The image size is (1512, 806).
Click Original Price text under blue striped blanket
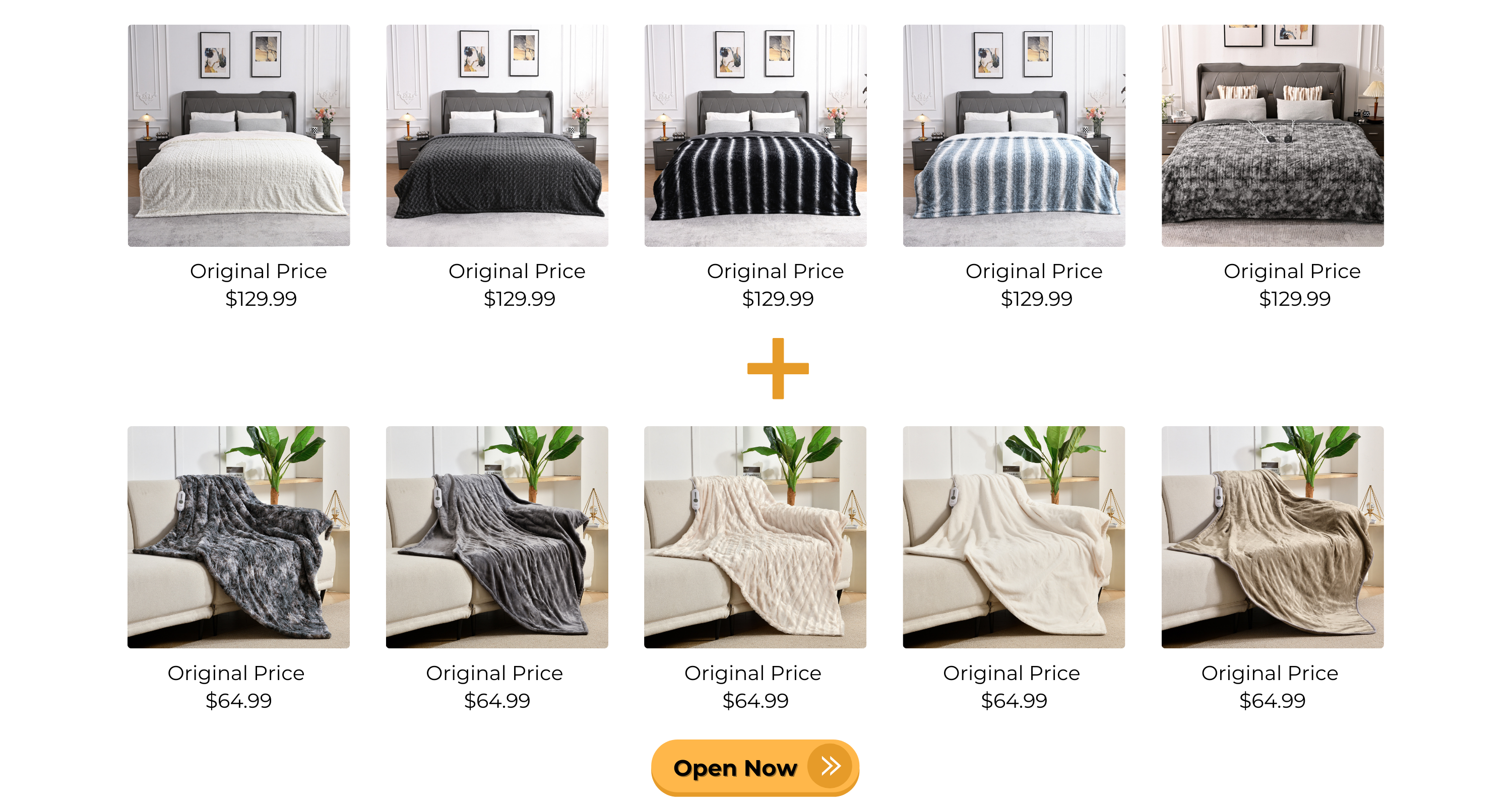[1034, 271]
